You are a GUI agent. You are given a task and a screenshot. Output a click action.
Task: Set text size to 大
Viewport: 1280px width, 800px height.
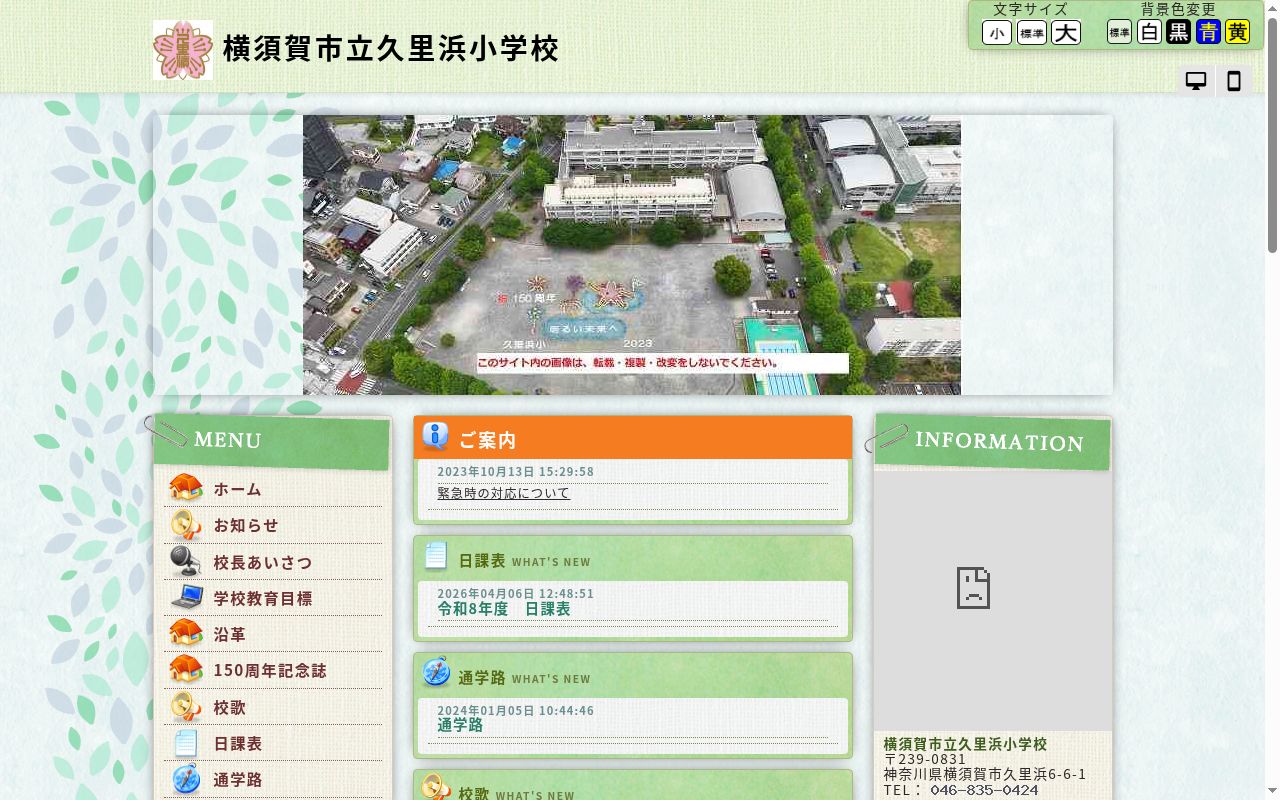pyautogui.click(x=1066, y=33)
